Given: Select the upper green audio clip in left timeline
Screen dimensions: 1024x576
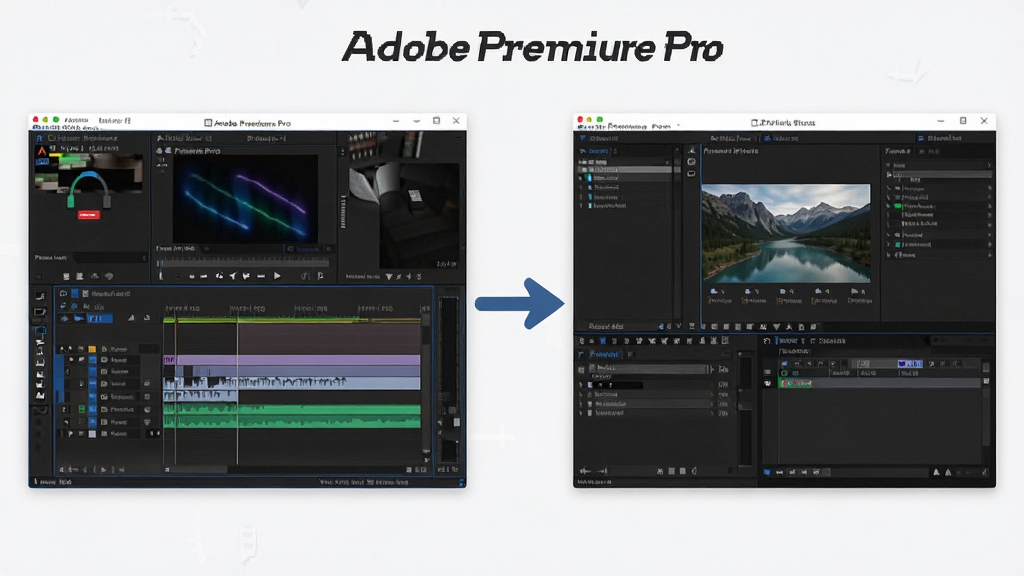Looking at the screenshot, I should 292,409.
